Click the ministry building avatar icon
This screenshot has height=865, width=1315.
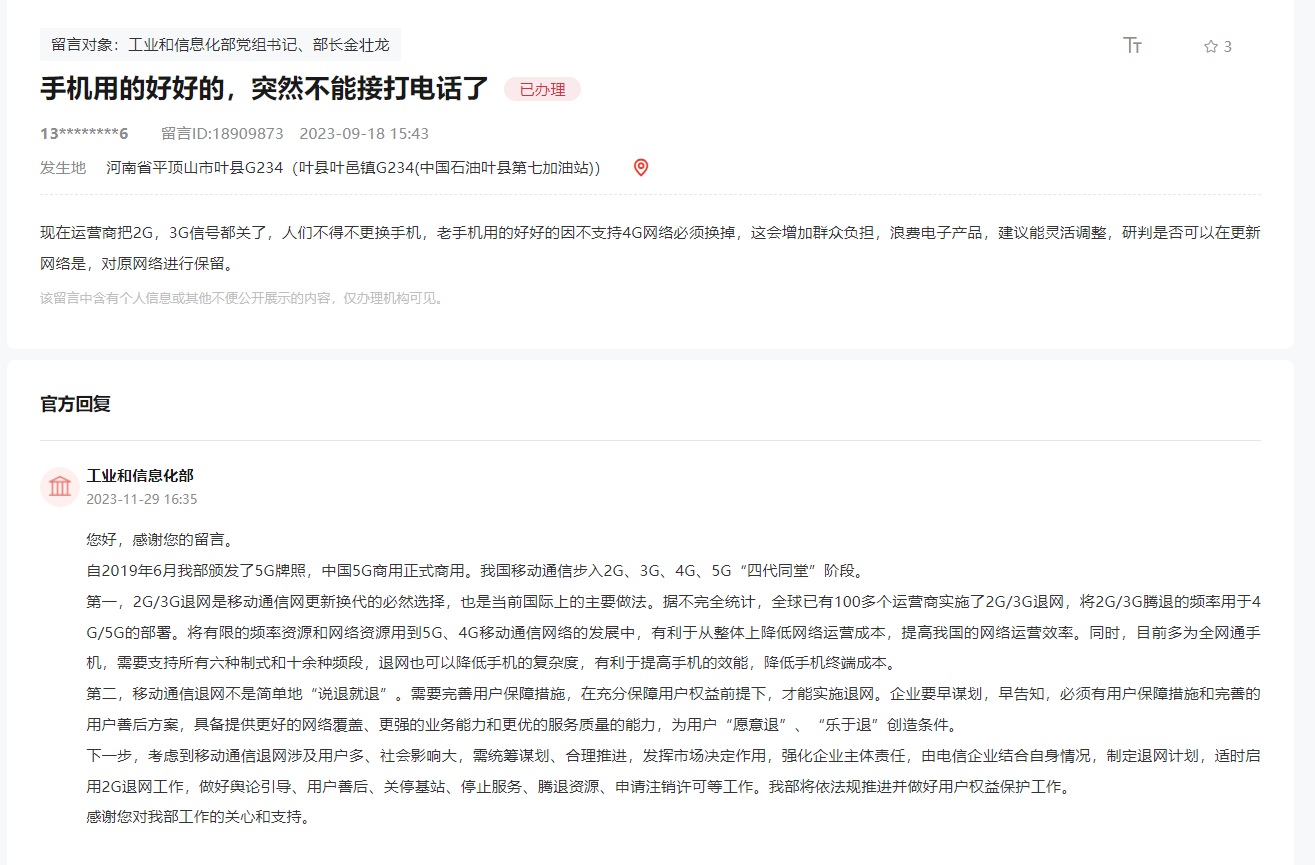59,486
